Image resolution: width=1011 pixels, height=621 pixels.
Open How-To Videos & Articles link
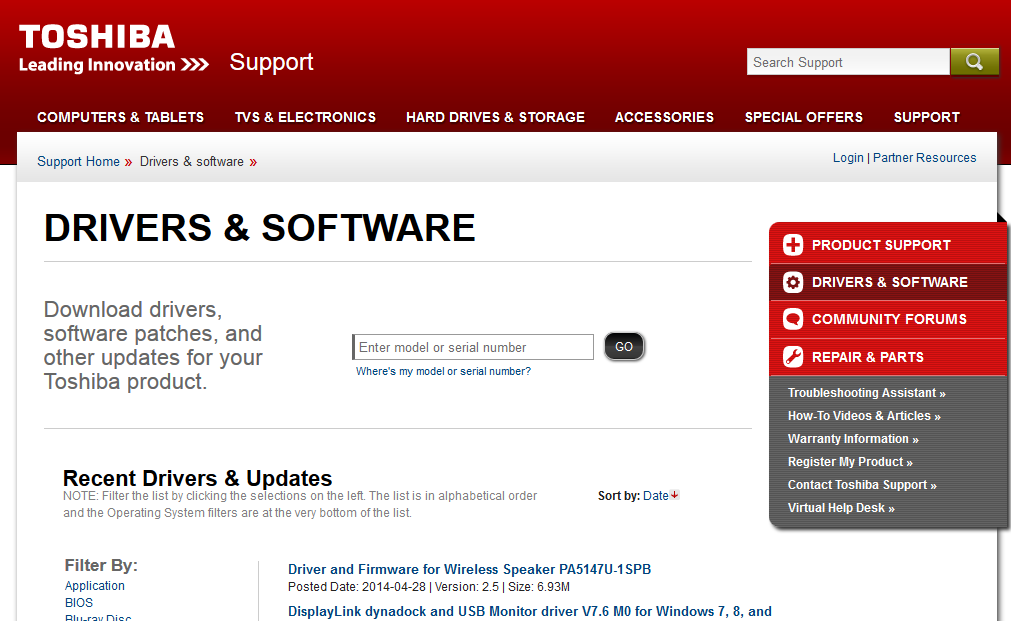[x=864, y=416]
